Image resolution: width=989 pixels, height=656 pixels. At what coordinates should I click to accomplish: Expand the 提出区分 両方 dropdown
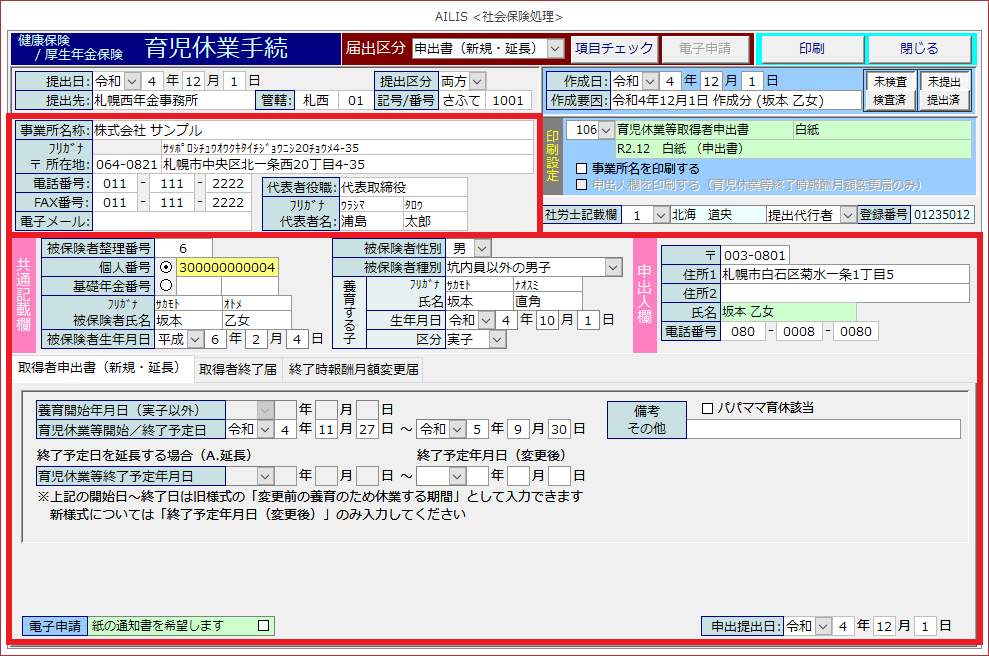pyautogui.click(x=477, y=81)
